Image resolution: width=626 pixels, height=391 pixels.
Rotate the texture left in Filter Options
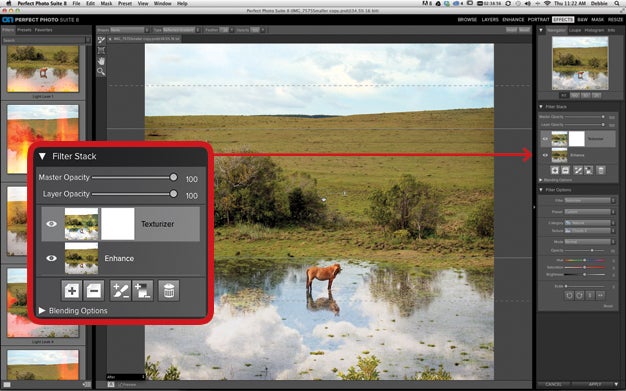pyautogui.click(x=569, y=296)
